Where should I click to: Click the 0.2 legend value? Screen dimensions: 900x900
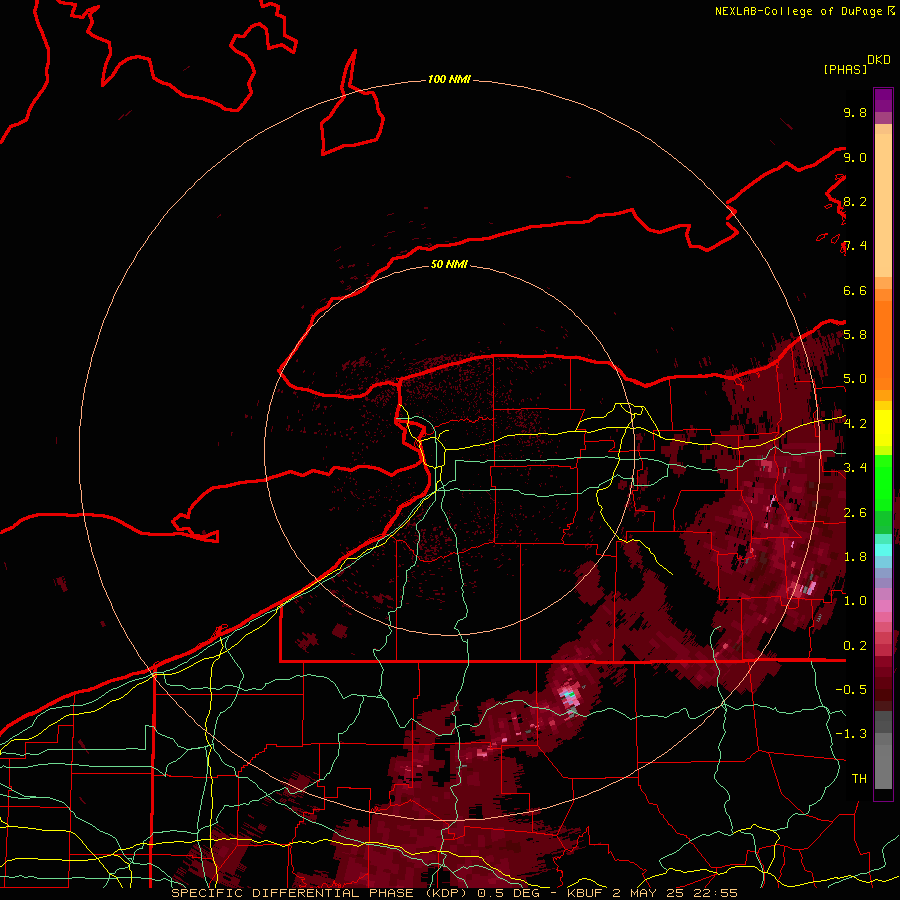(x=855, y=646)
